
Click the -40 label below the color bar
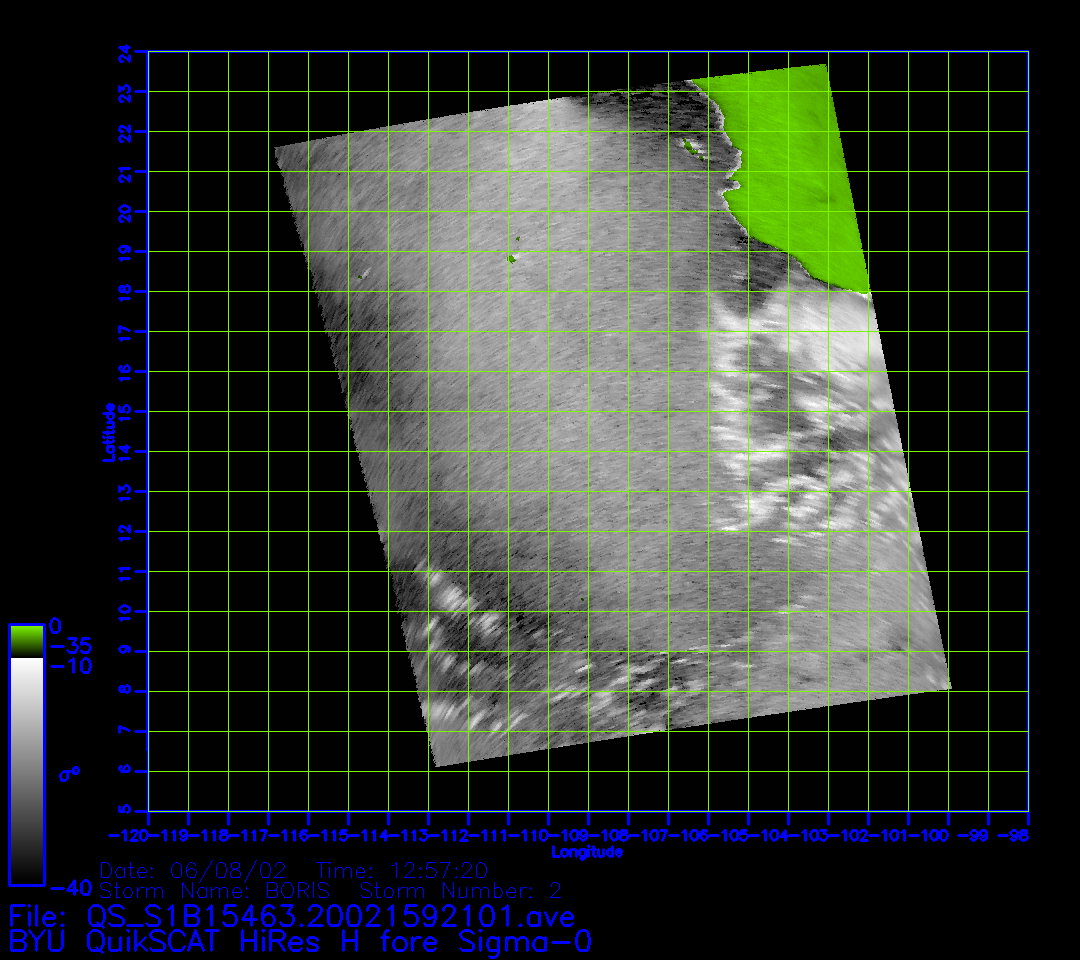[x=70, y=888]
